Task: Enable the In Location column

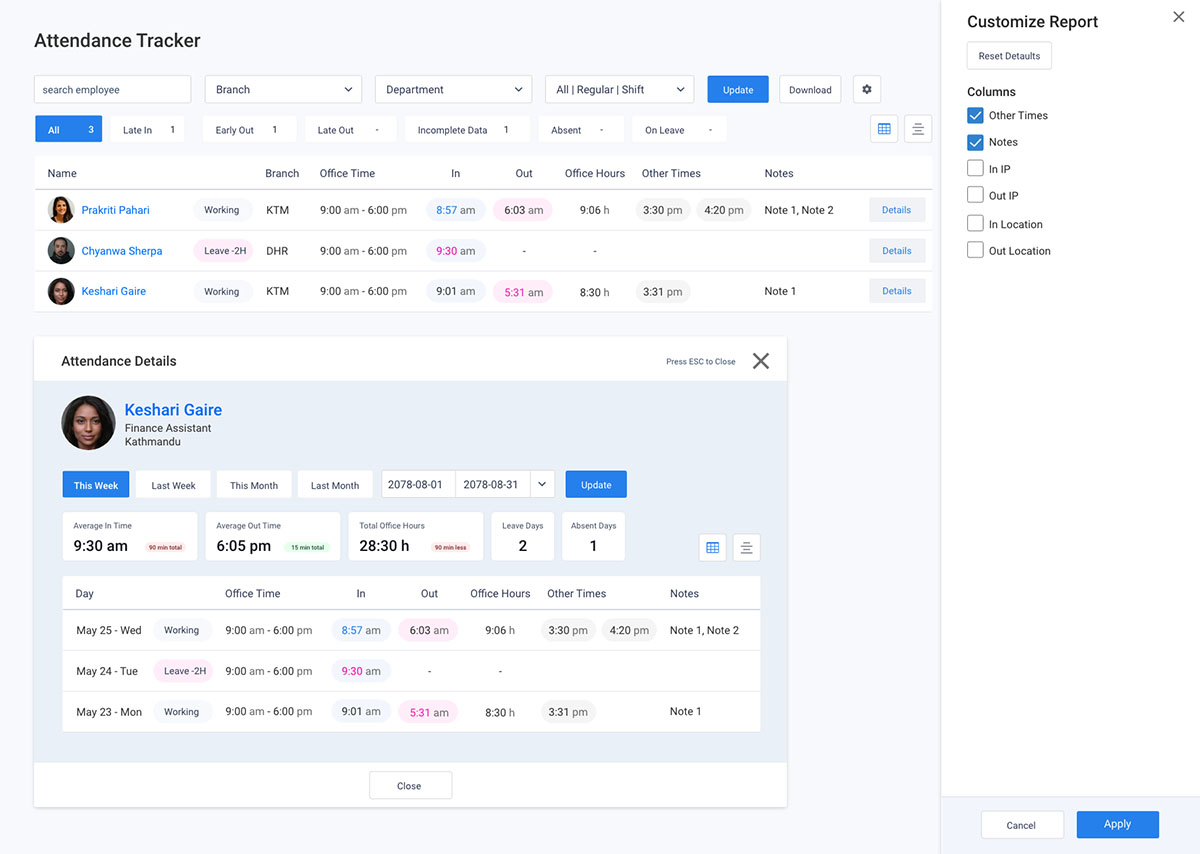Action: click(975, 223)
